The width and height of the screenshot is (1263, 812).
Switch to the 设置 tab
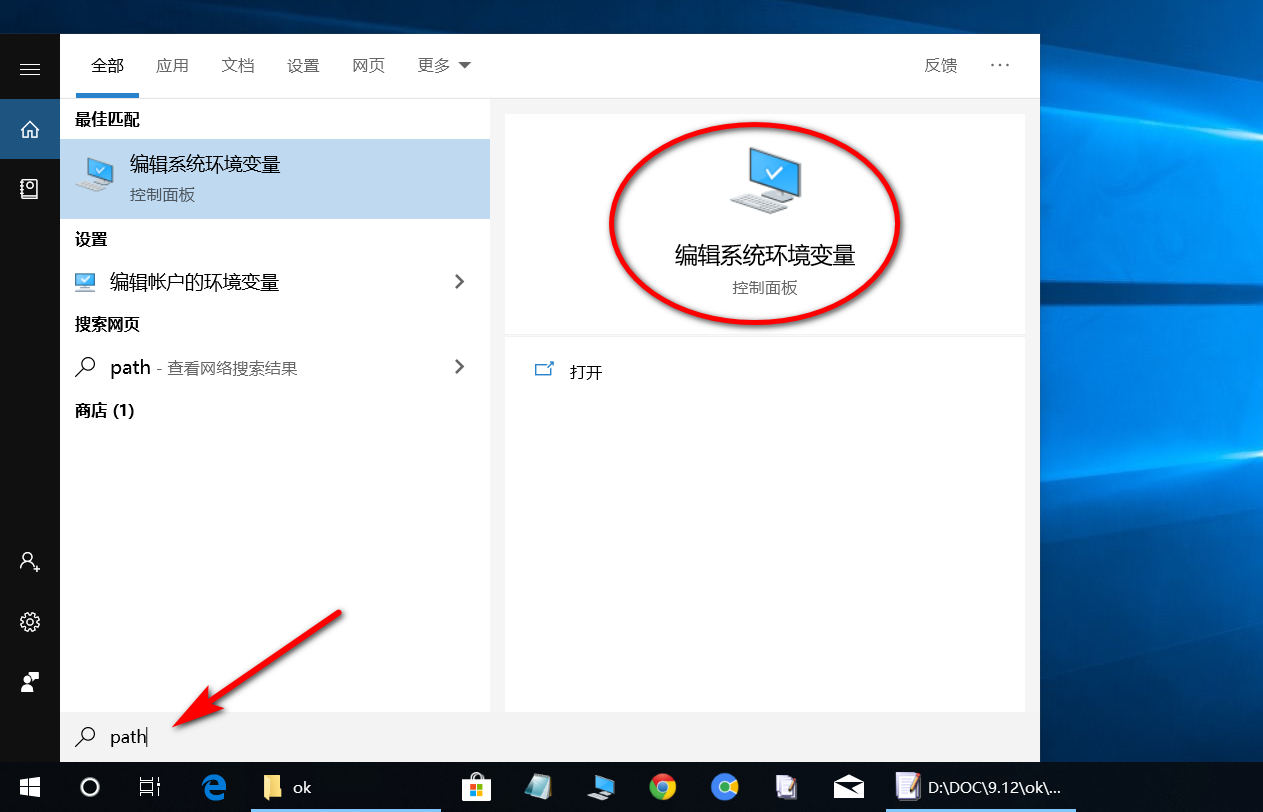[303, 66]
